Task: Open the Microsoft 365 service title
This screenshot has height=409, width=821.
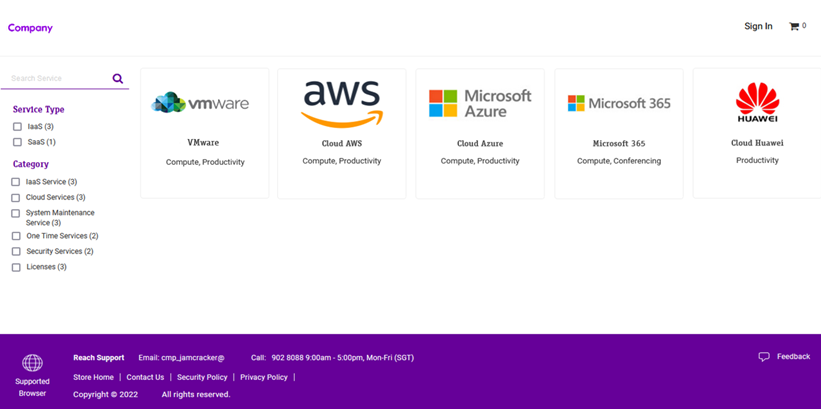Action: pos(619,143)
